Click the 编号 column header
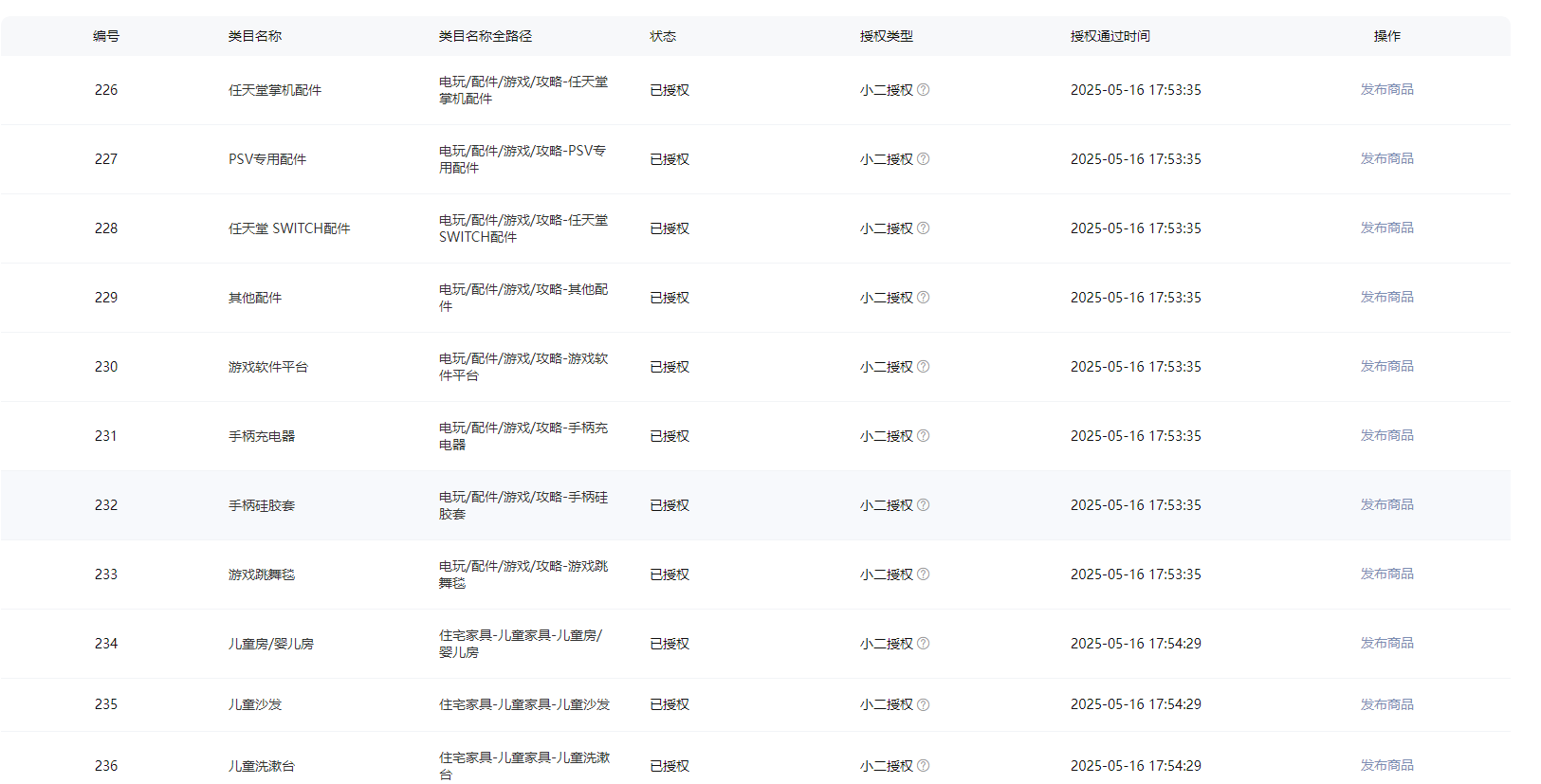 click(x=106, y=36)
